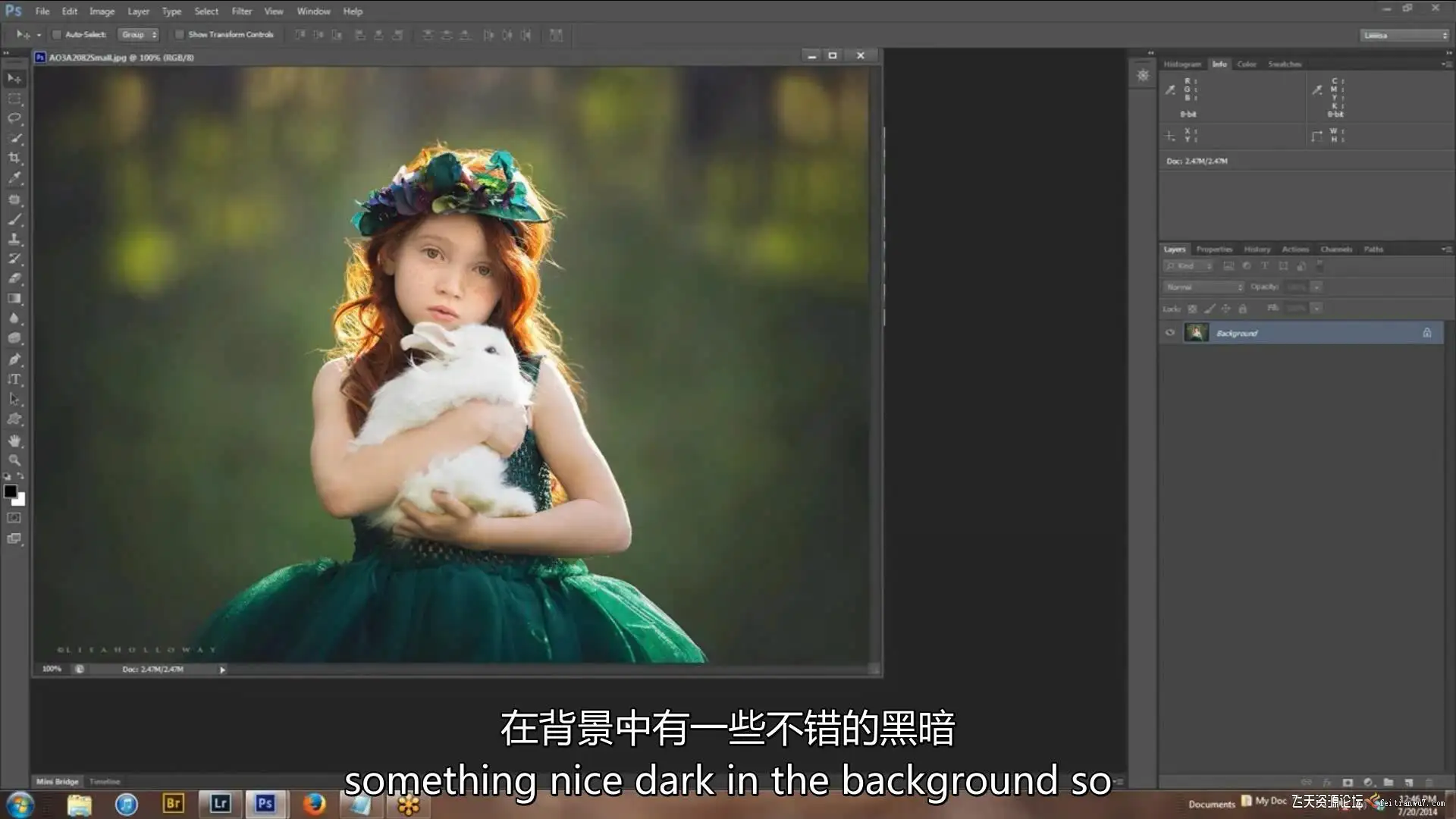Toggle the pixel layers filter in Layers
The width and height of the screenshot is (1456, 819).
tap(1228, 266)
